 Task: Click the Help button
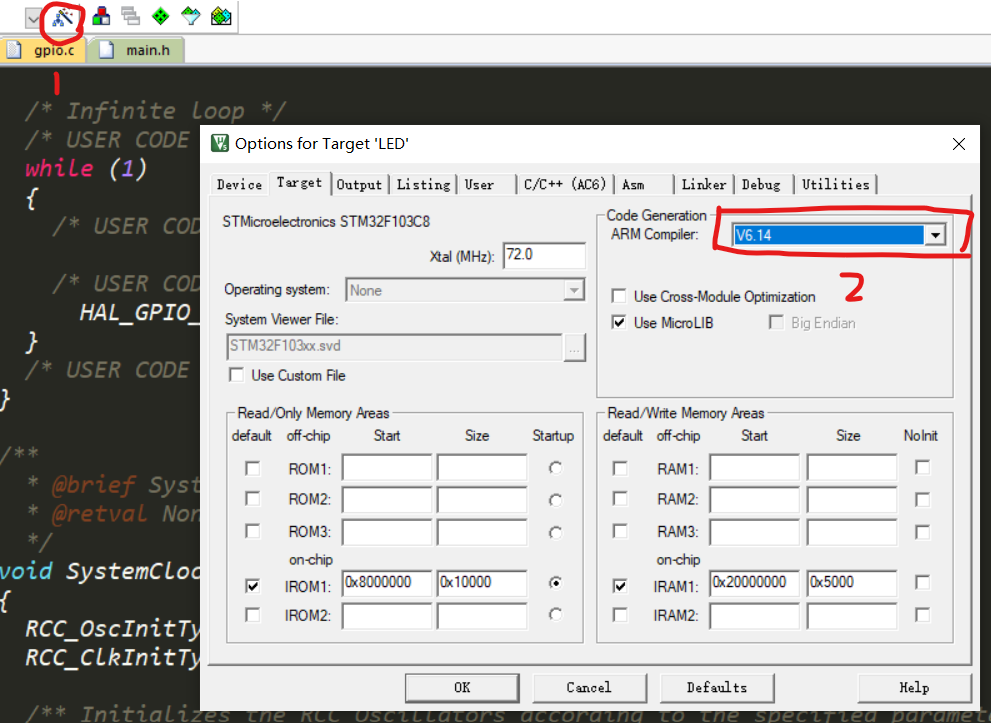914,688
